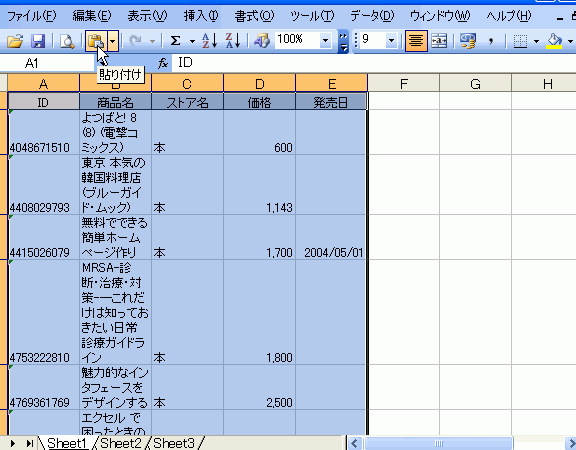Click the price cell 1,143
The image size is (576, 450).
click(x=259, y=185)
